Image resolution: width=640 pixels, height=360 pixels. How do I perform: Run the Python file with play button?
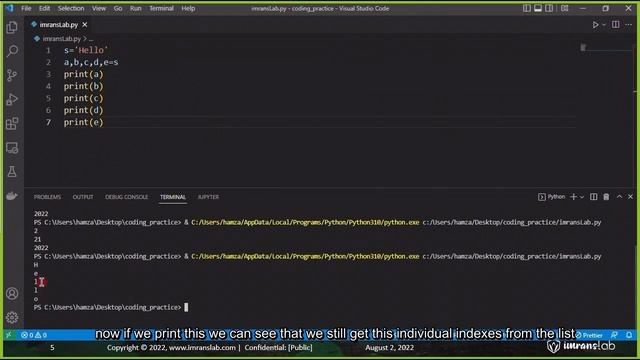(596, 25)
